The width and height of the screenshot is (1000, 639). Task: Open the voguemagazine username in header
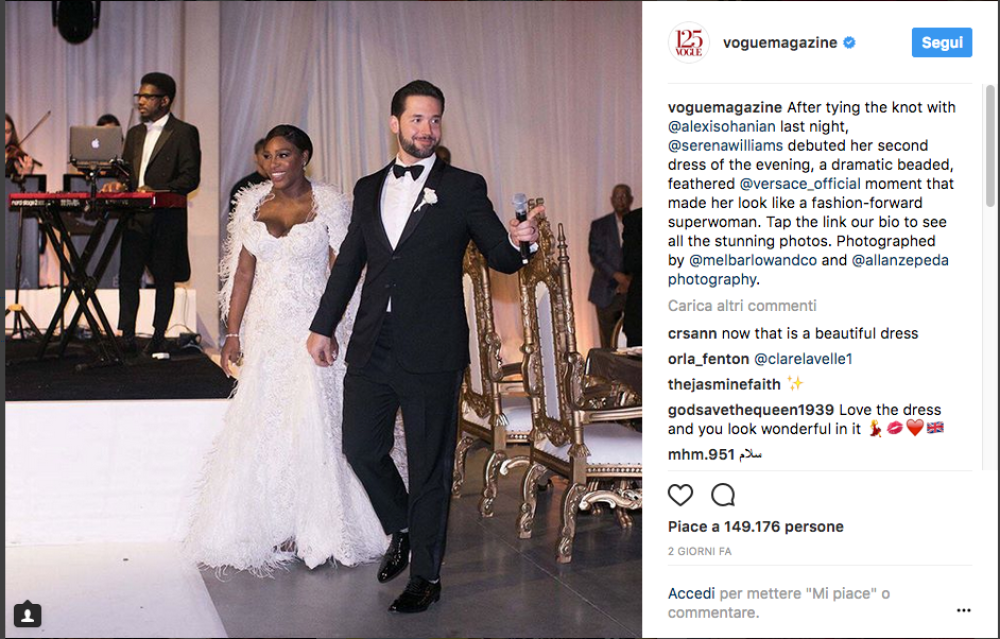click(x=779, y=43)
